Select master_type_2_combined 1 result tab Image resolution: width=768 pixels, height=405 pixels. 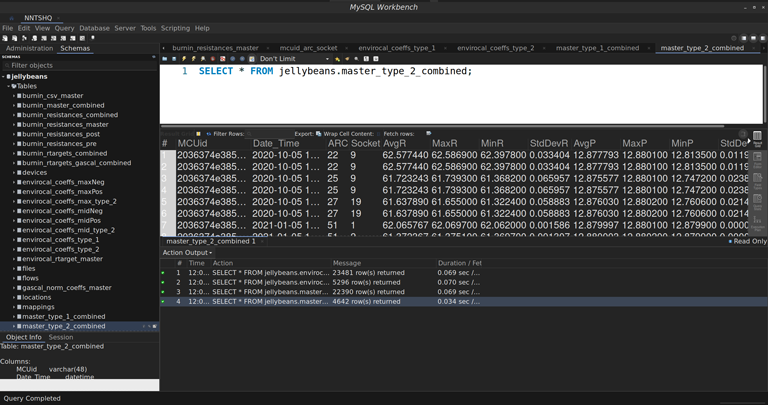coord(211,241)
